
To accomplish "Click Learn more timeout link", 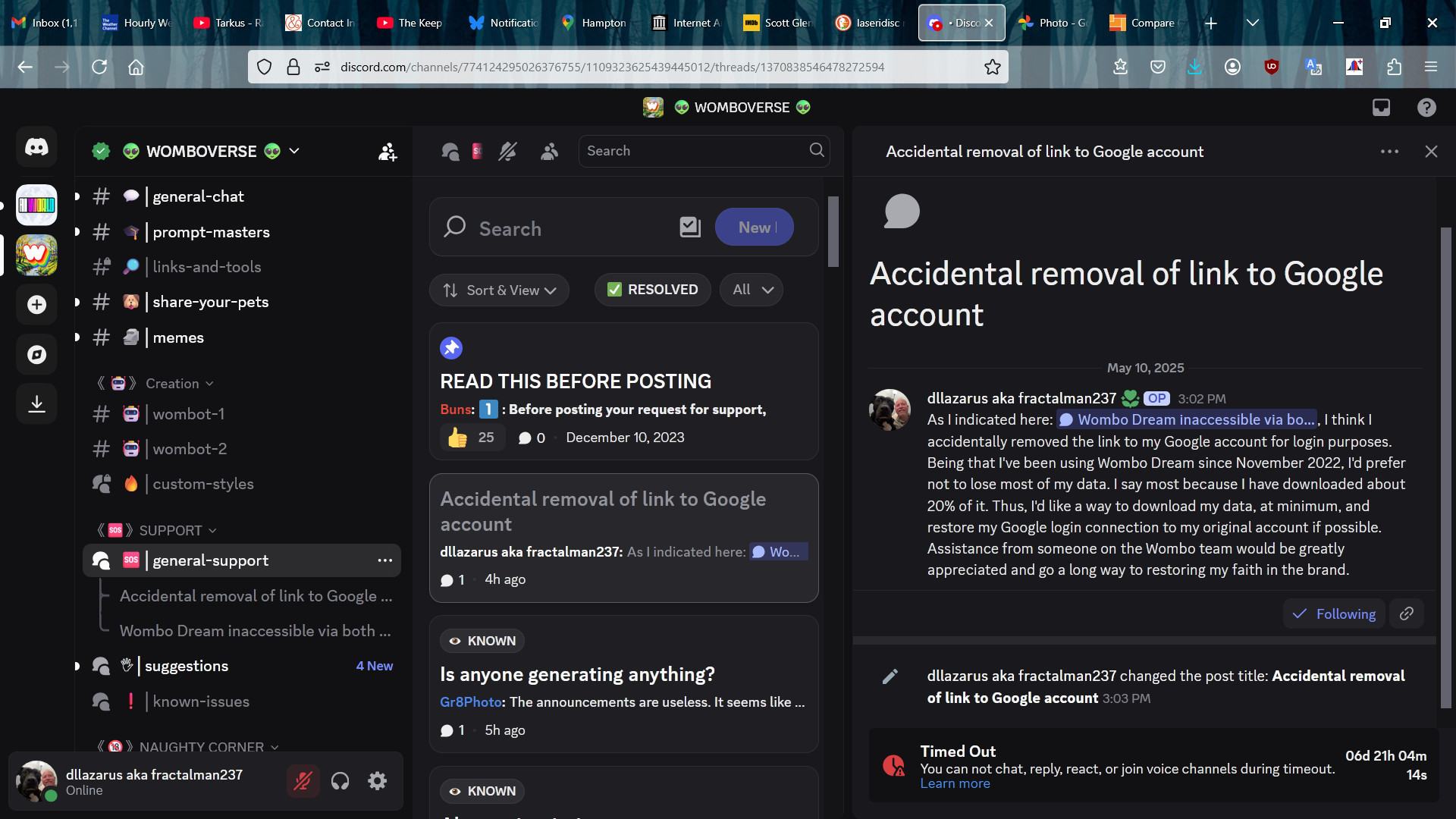I will coord(955,784).
